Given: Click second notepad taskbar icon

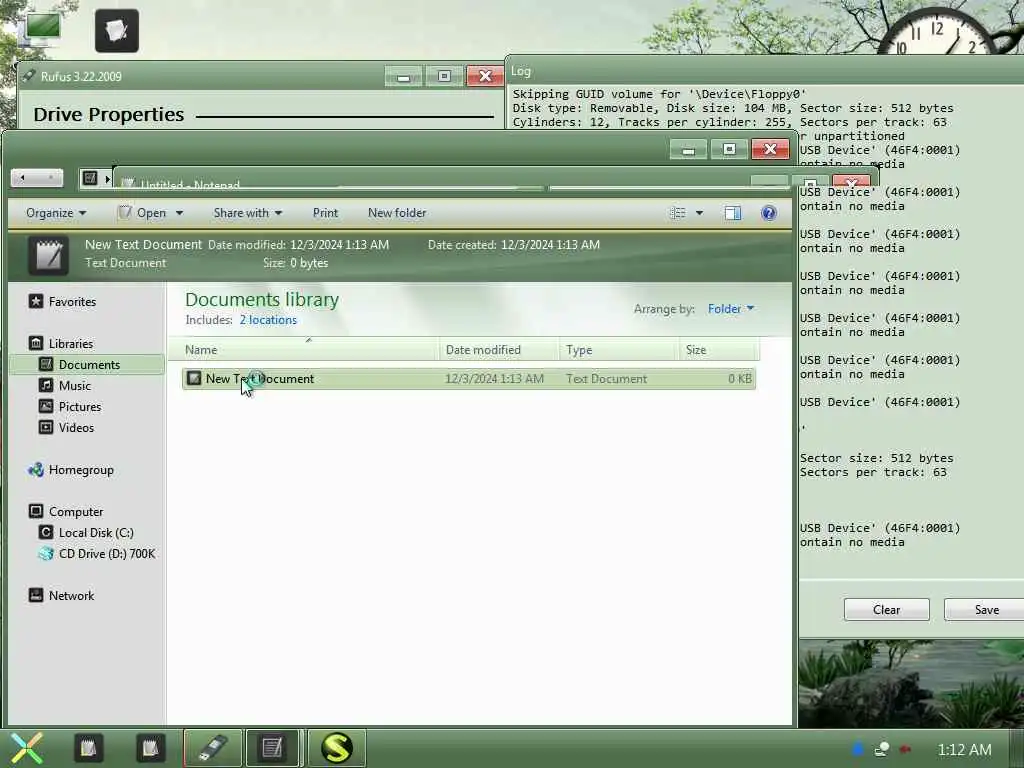Looking at the screenshot, I should coord(150,748).
